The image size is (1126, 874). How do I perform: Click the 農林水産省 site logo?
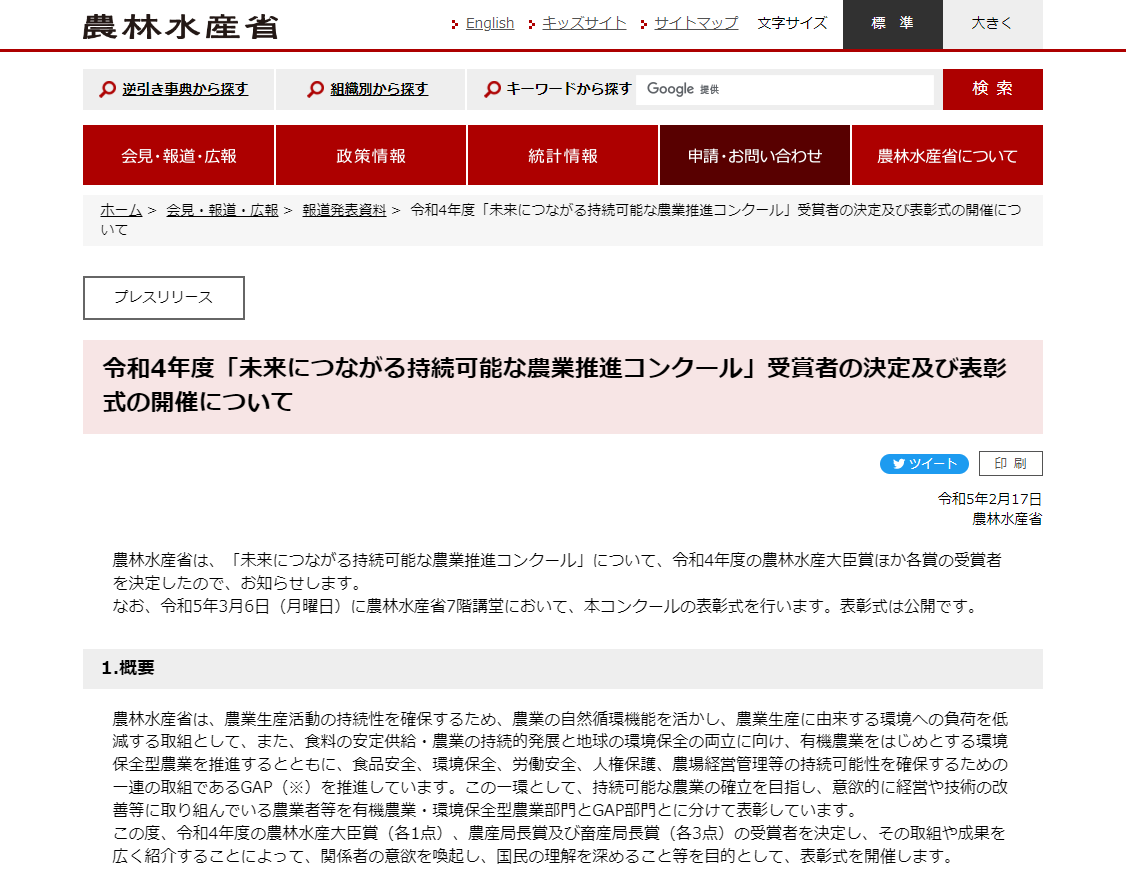180,26
